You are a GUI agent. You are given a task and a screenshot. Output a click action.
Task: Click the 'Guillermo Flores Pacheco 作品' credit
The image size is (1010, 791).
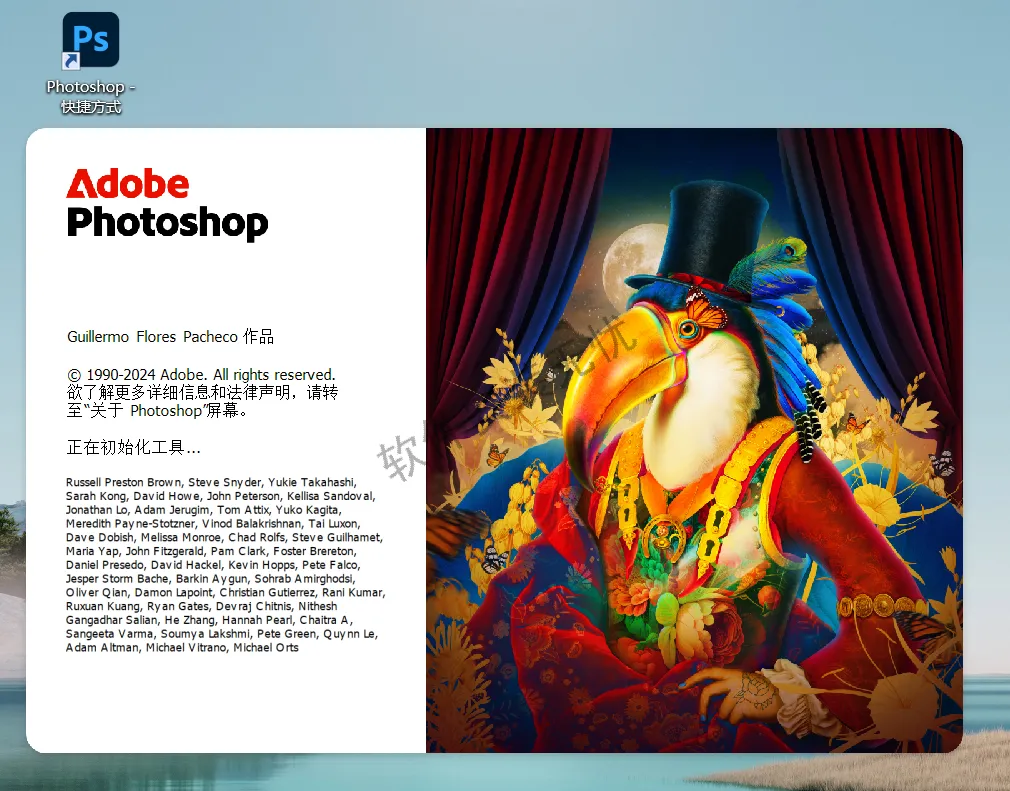171,336
